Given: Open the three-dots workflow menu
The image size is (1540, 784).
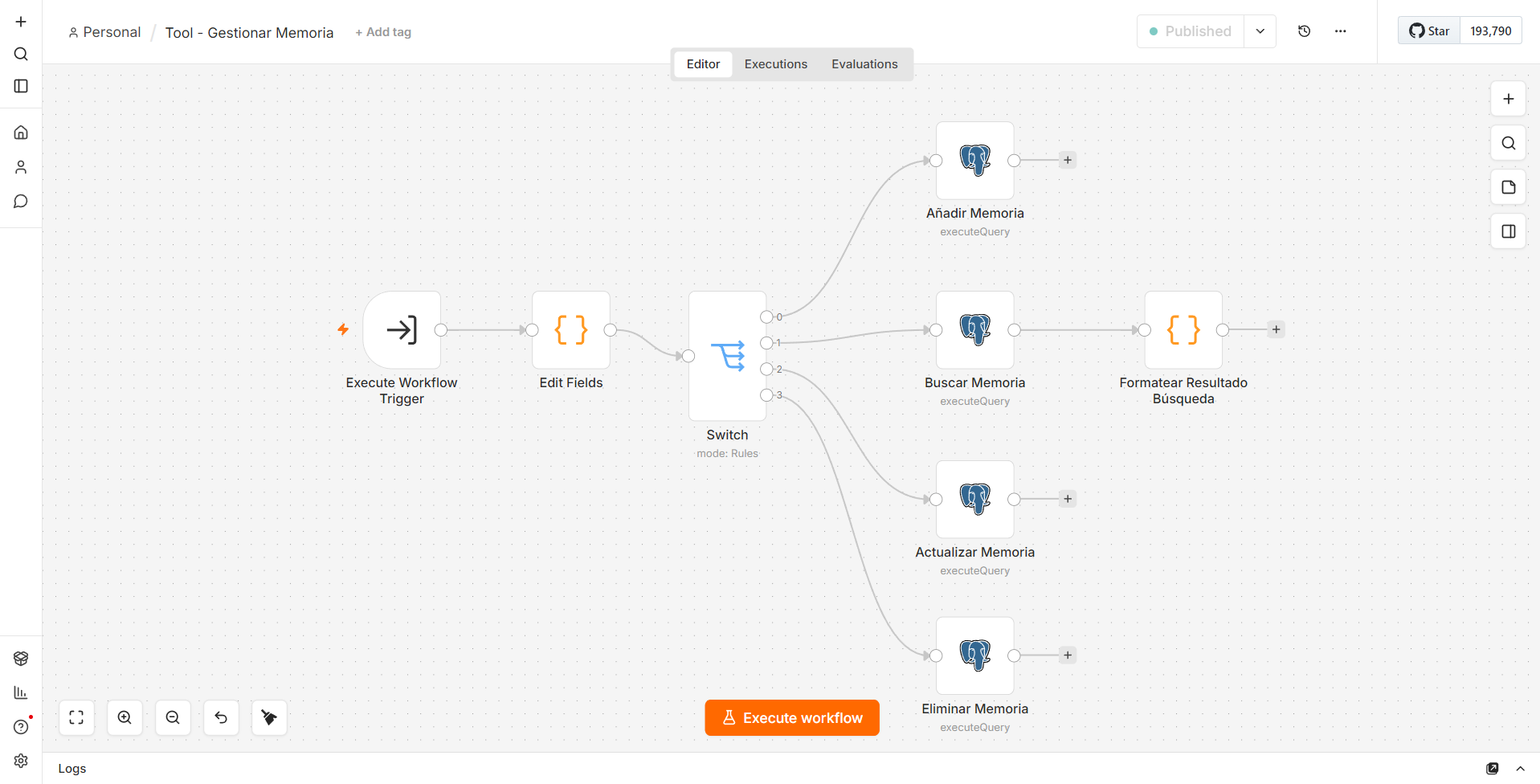Looking at the screenshot, I should pyautogui.click(x=1341, y=31).
